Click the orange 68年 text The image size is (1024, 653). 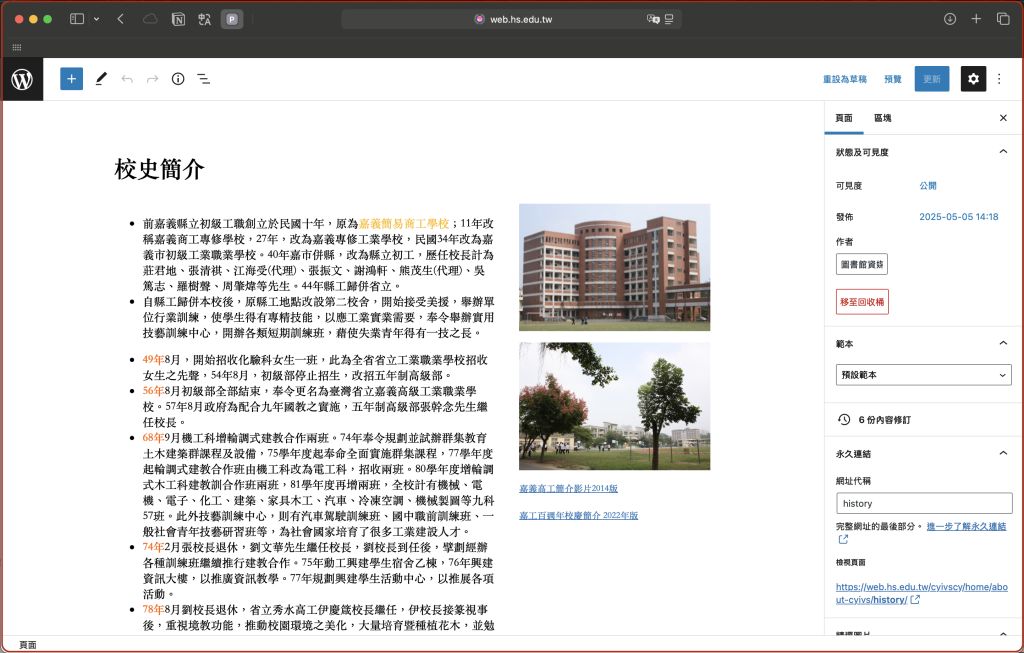(x=153, y=438)
